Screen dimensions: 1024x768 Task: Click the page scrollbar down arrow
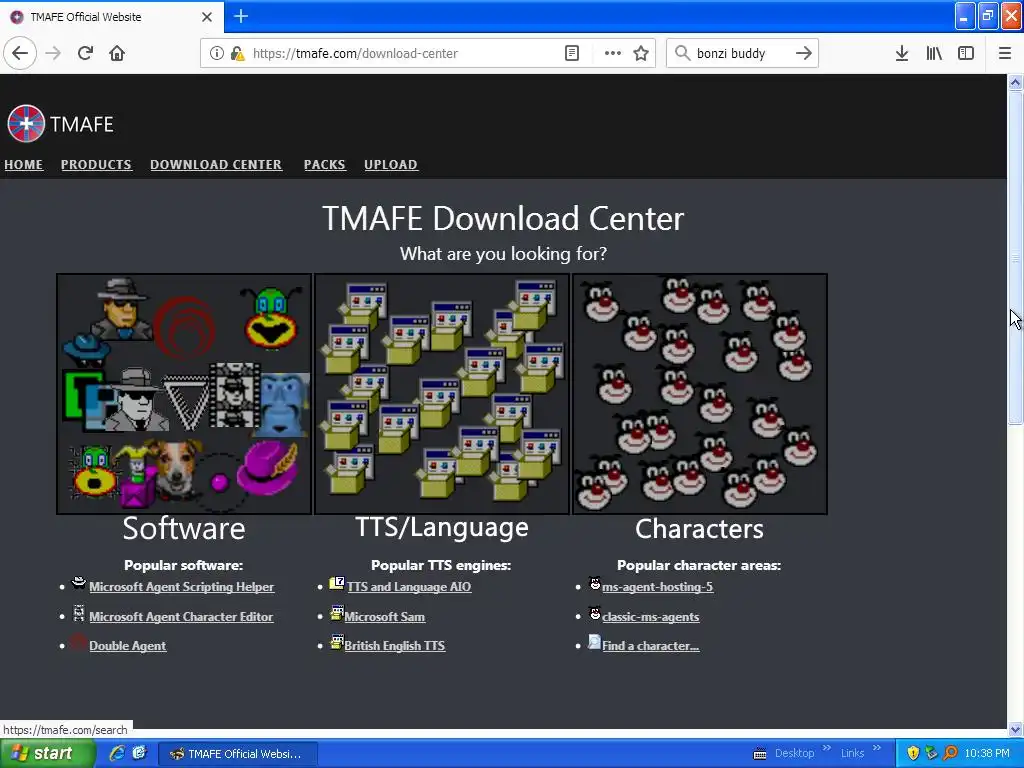(1016, 729)
